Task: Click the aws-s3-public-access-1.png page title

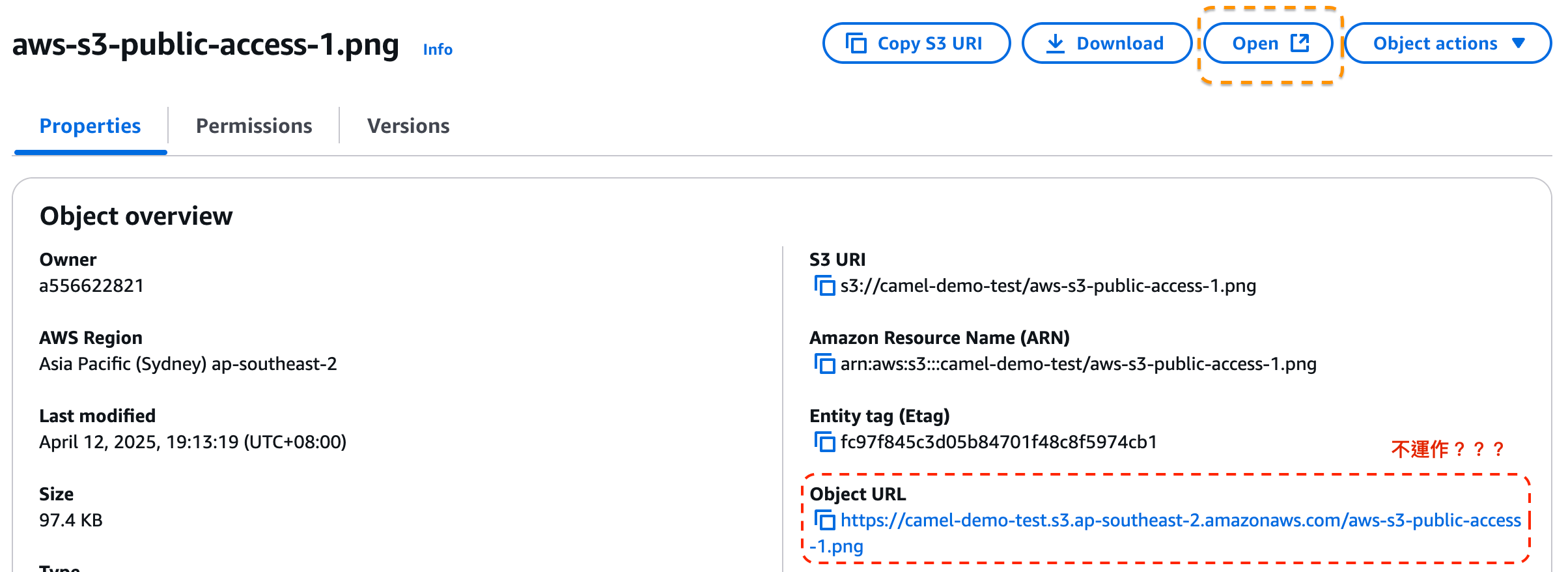Action: [x=206, y=44]
